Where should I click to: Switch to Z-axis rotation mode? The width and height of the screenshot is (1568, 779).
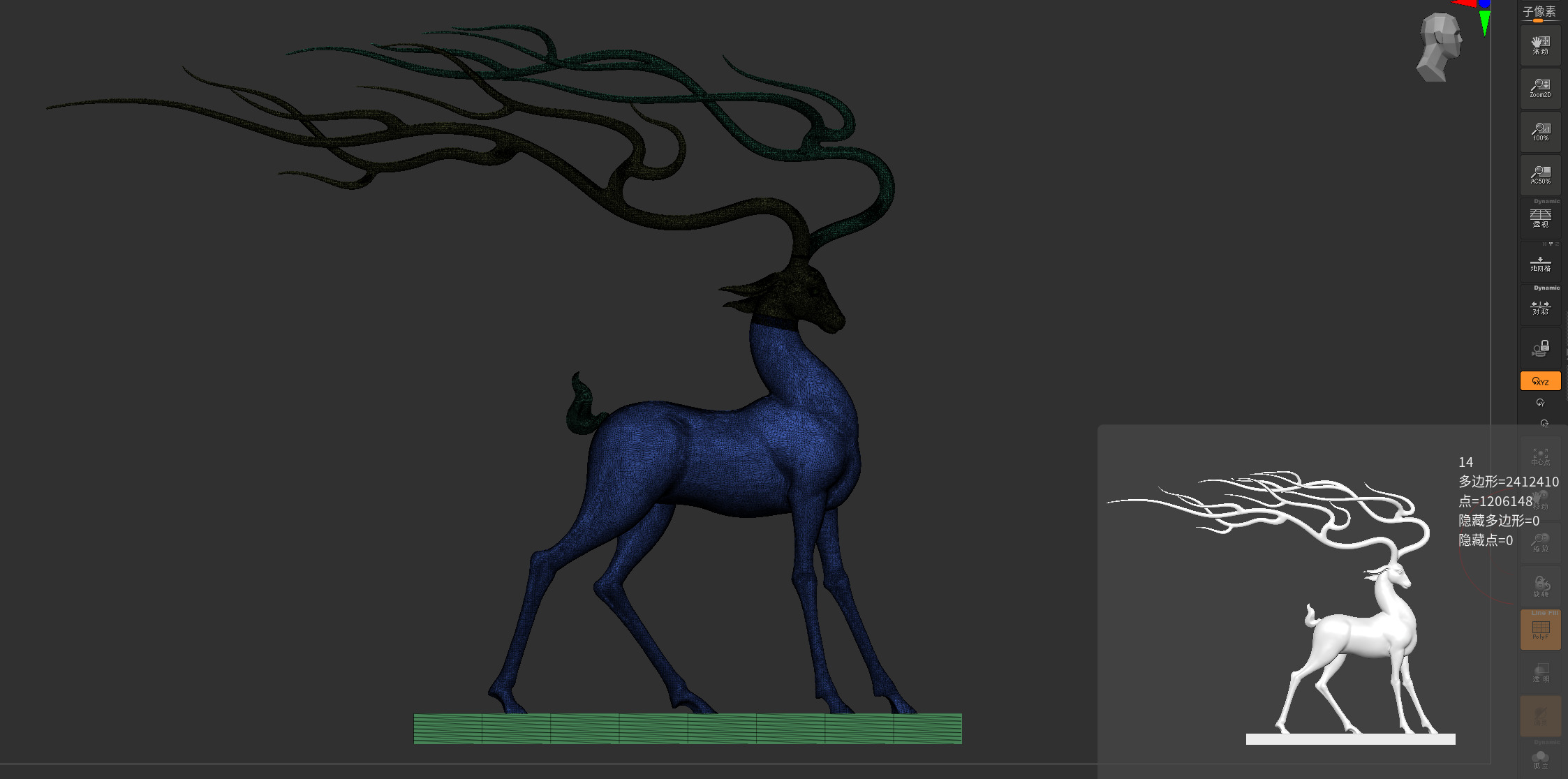(x=1544, y=423)
